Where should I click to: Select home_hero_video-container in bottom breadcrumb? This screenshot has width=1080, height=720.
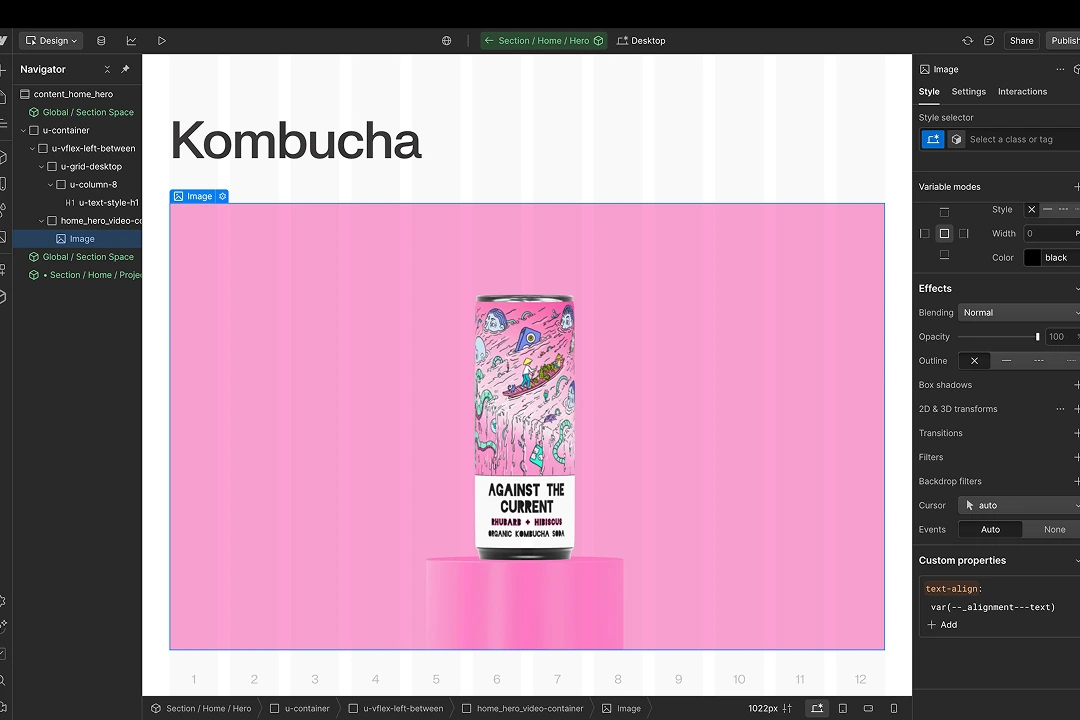[x=523, y=708]
